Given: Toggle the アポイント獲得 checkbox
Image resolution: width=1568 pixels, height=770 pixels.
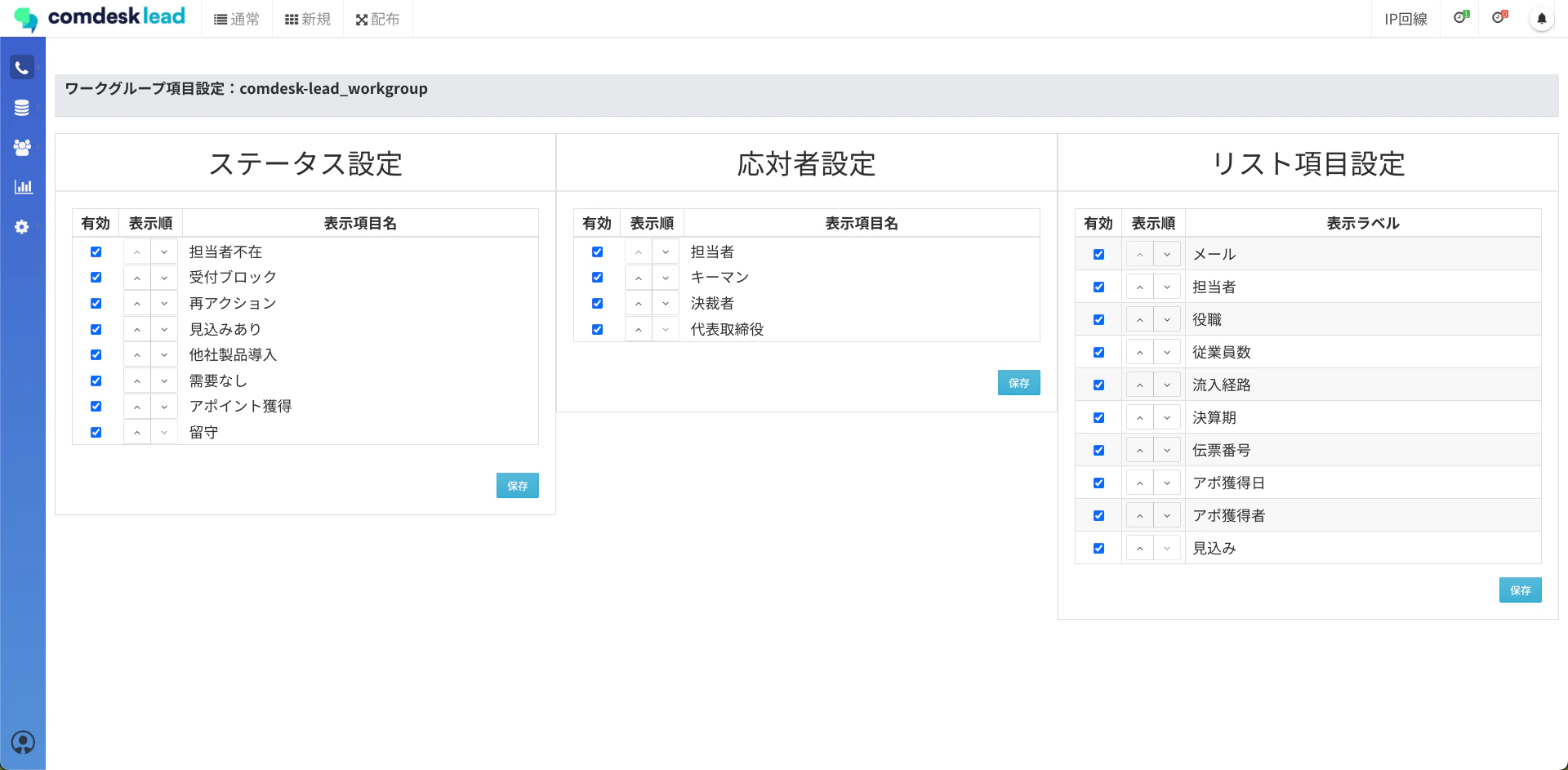Looking at the screenshot, I should [96, 407].
